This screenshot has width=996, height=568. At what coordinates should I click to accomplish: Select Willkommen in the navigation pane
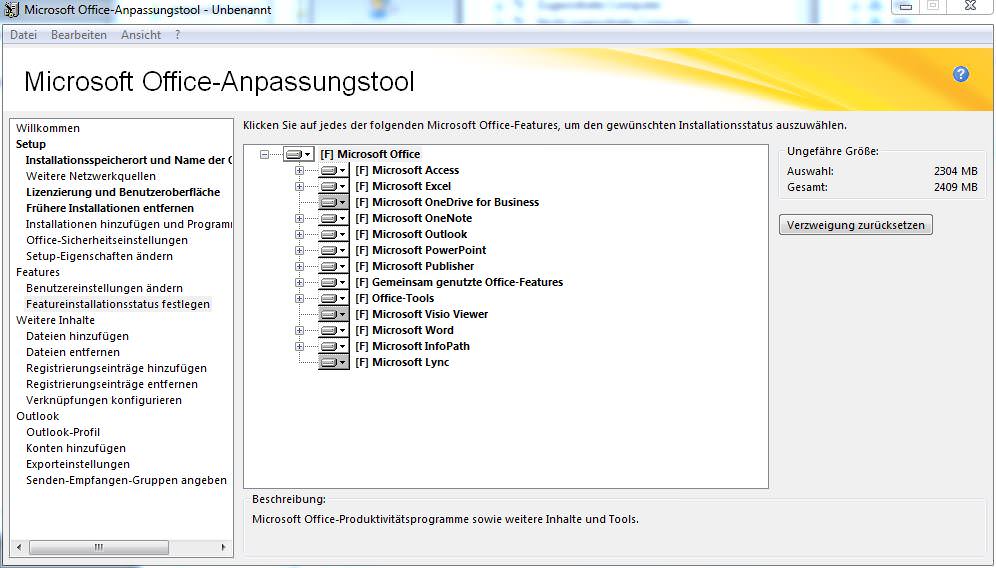coord(48,128)
